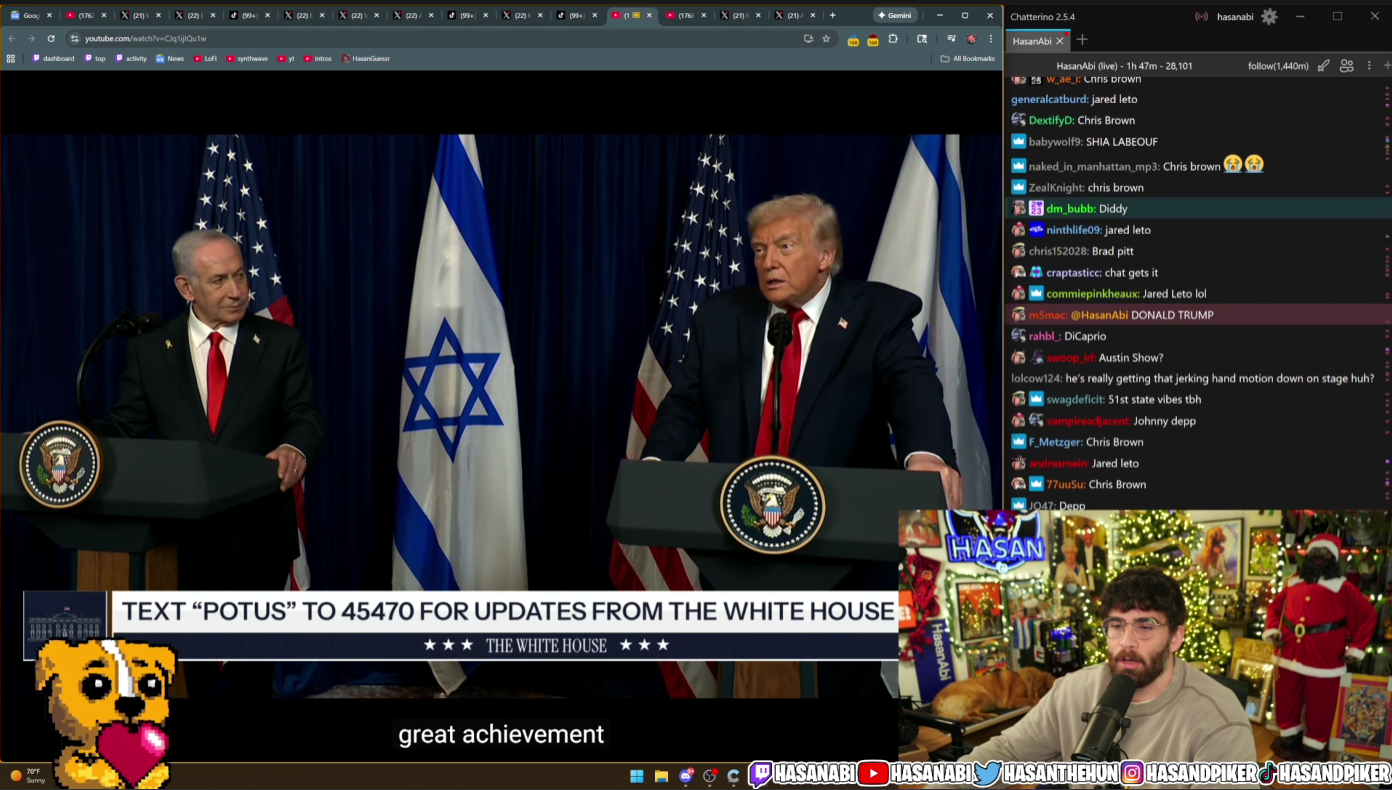The image size is (1392, 790).
Task: Open the chat viewer list icon
Action: click(x=1347, y=66)
